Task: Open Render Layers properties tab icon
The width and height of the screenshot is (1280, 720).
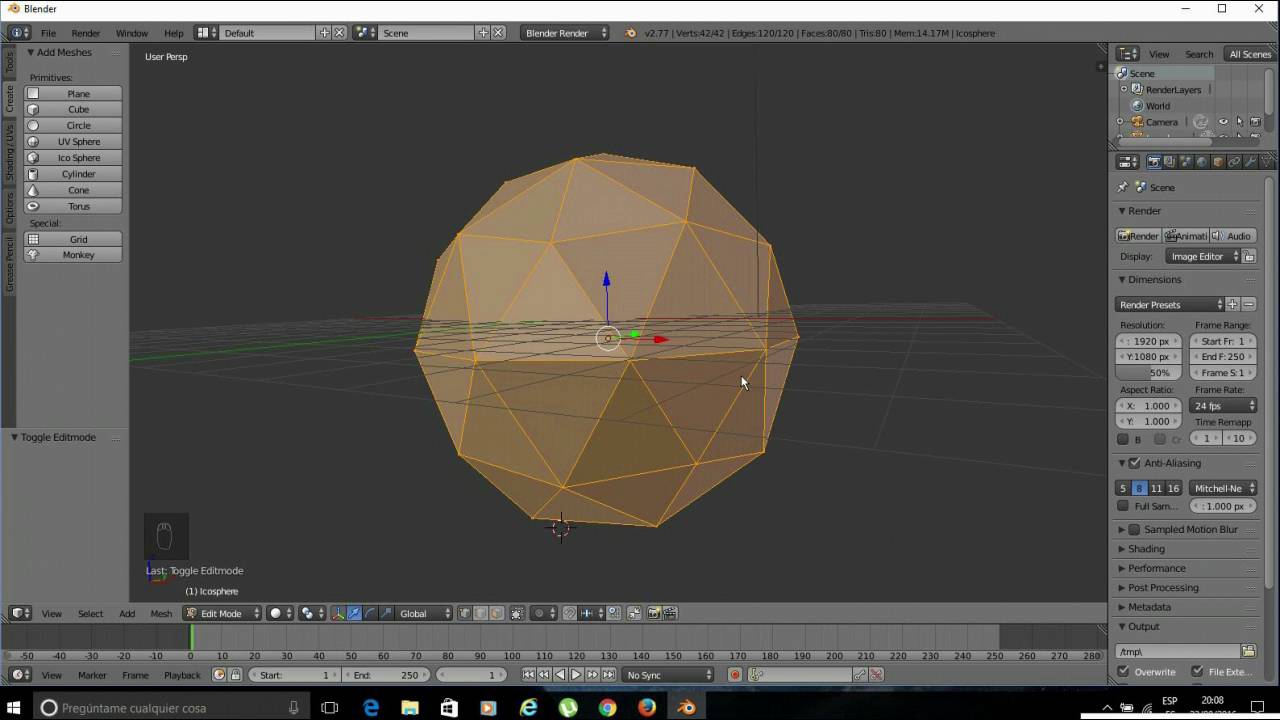Action: coord(1170,161)
